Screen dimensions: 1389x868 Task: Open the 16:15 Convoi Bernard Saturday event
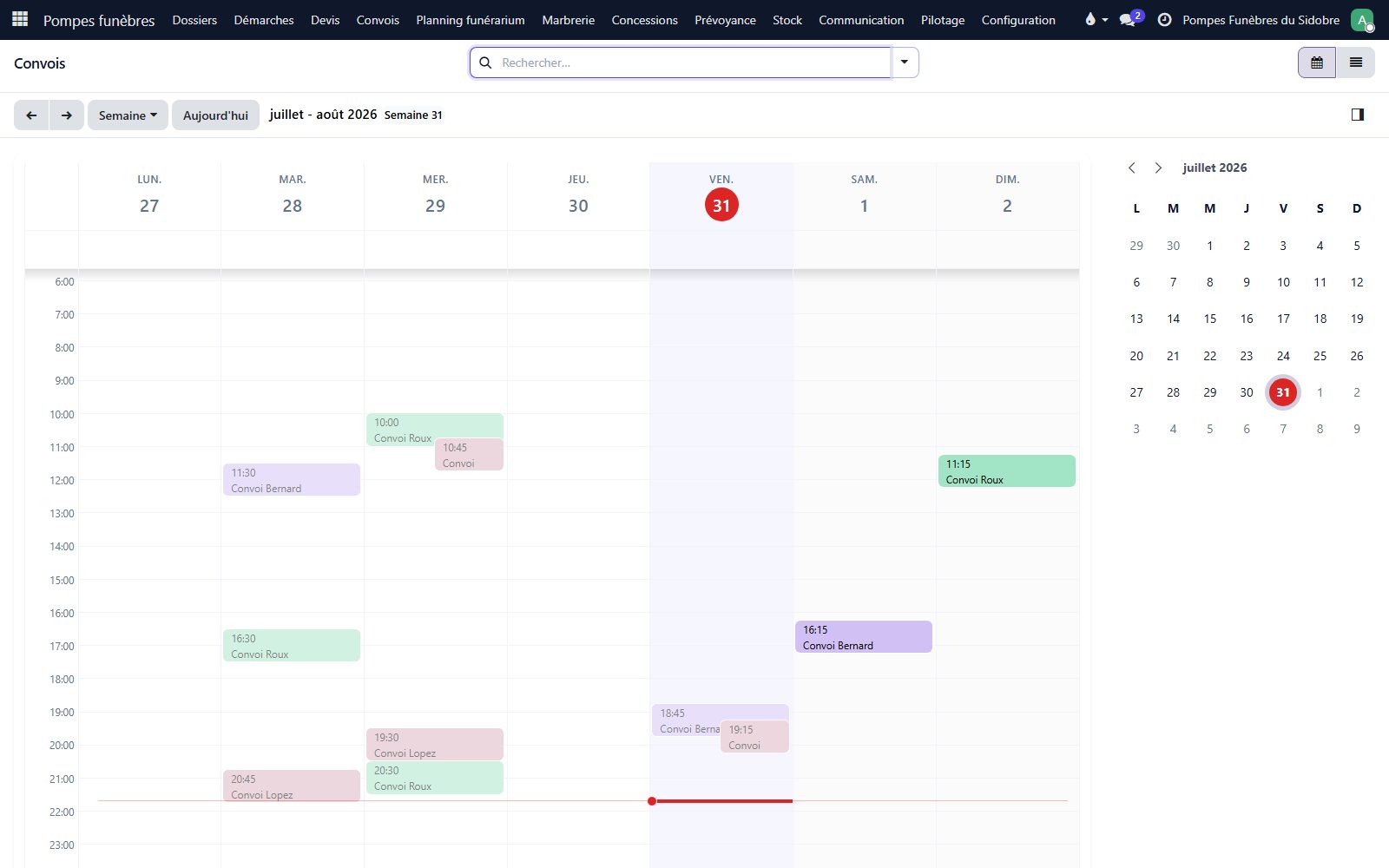864,637
